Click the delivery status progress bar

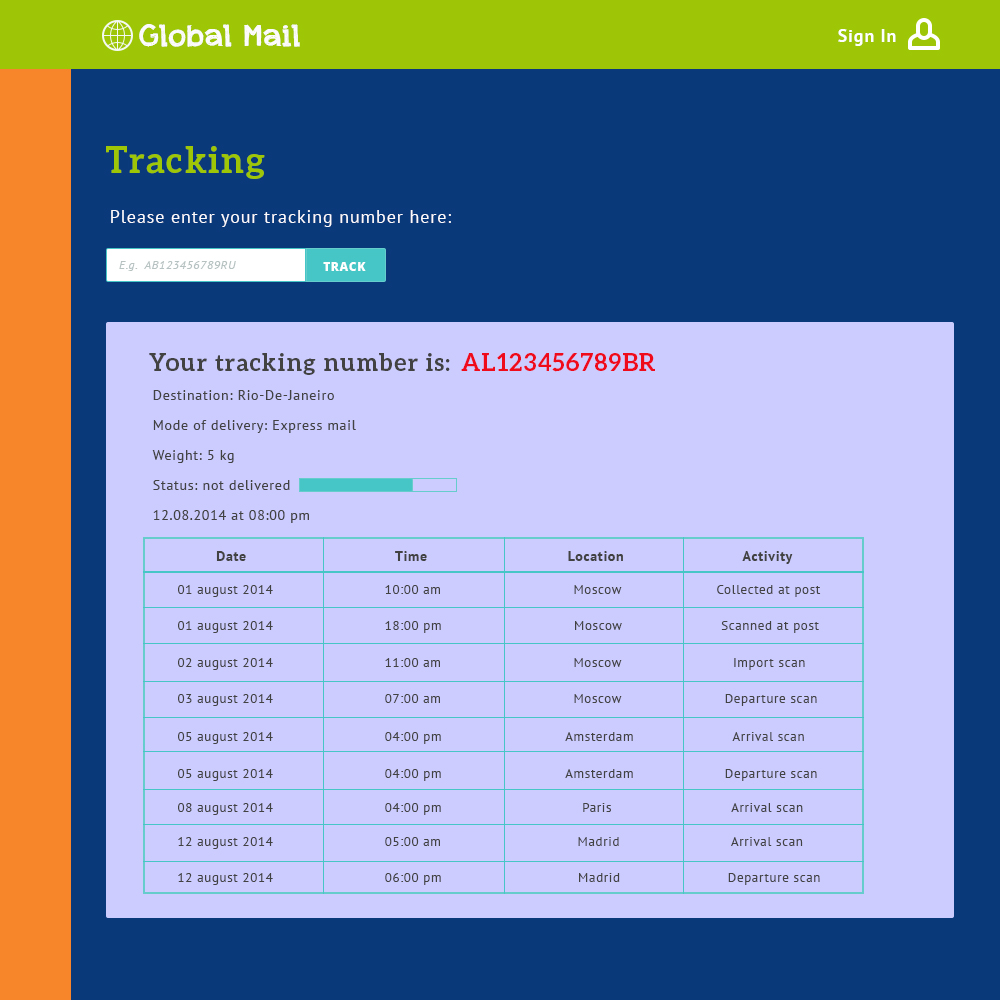pyautogui.click(x=377, y=485)
